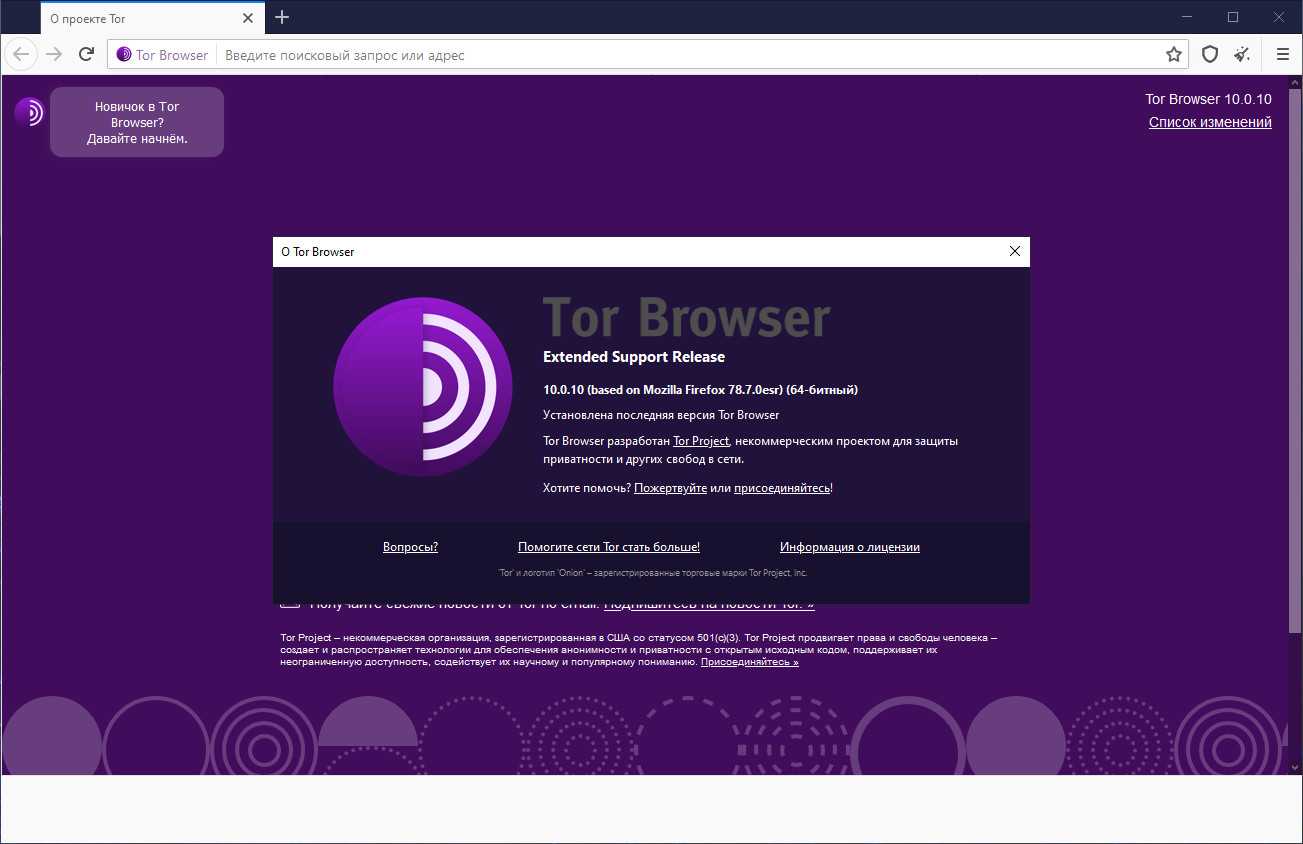Open a new tab with plus button
This screenshot has height=844, width=1303.
coord(282,17)
